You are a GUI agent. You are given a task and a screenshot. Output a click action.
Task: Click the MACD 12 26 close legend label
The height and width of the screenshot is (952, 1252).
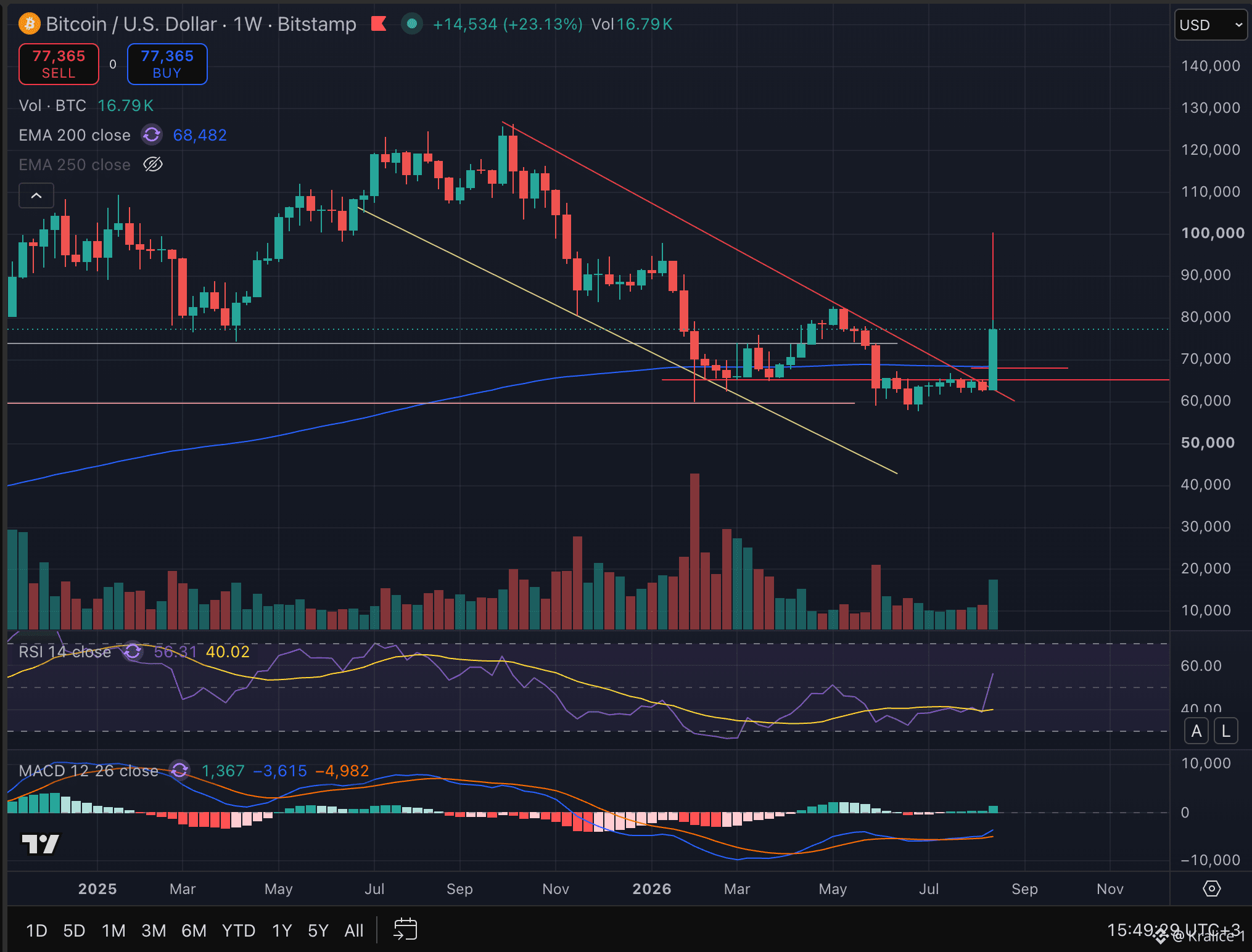(x=88, y=771)
